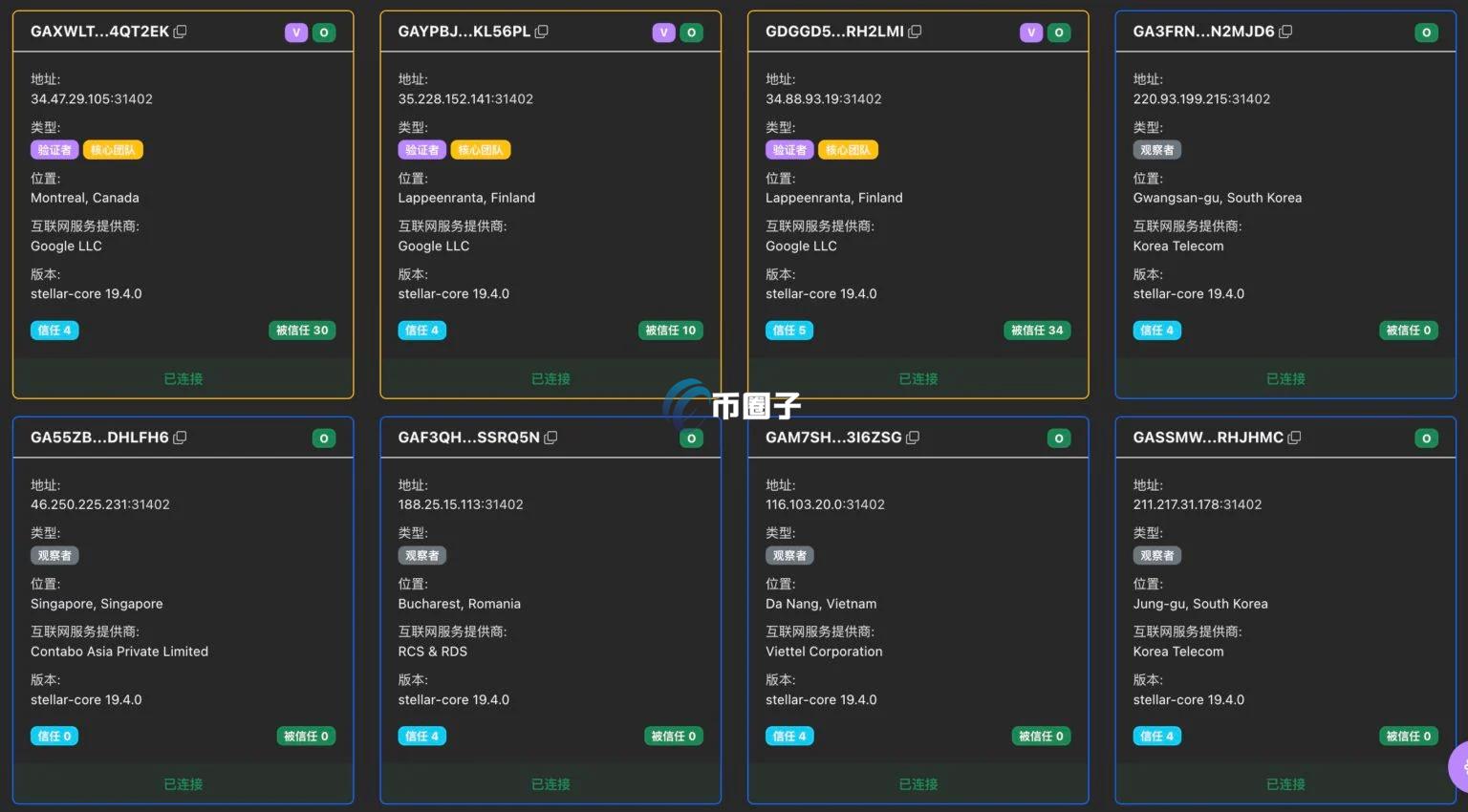Click 信任 4 badge on GAXWLT card
This screenshot has width=1468, height=812.
tap(54, 331)
